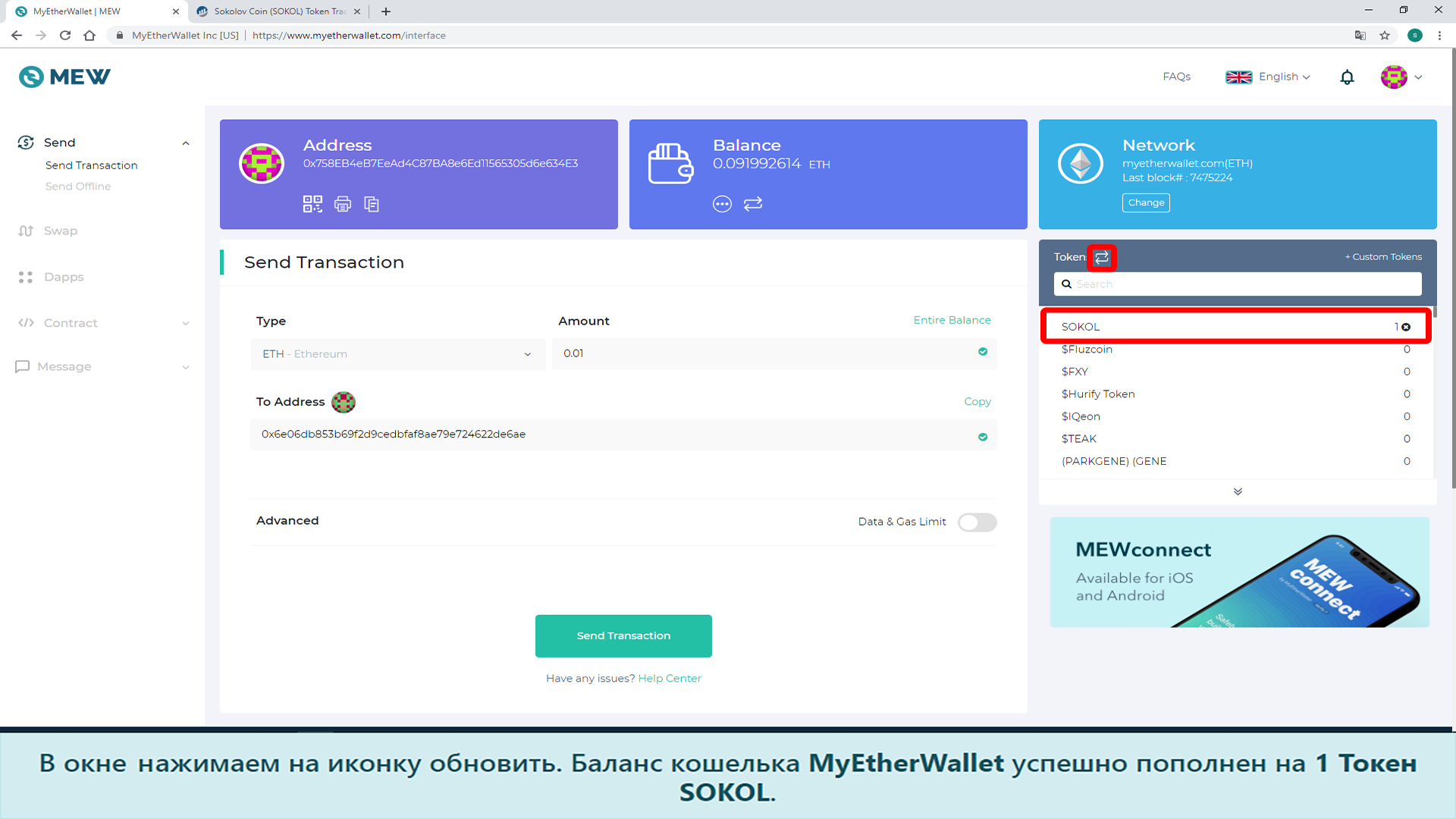Open the ETH - Ethereum type dropdown
The width and height of the screenshot is (1456, 819).
click(x=398, y=354)
